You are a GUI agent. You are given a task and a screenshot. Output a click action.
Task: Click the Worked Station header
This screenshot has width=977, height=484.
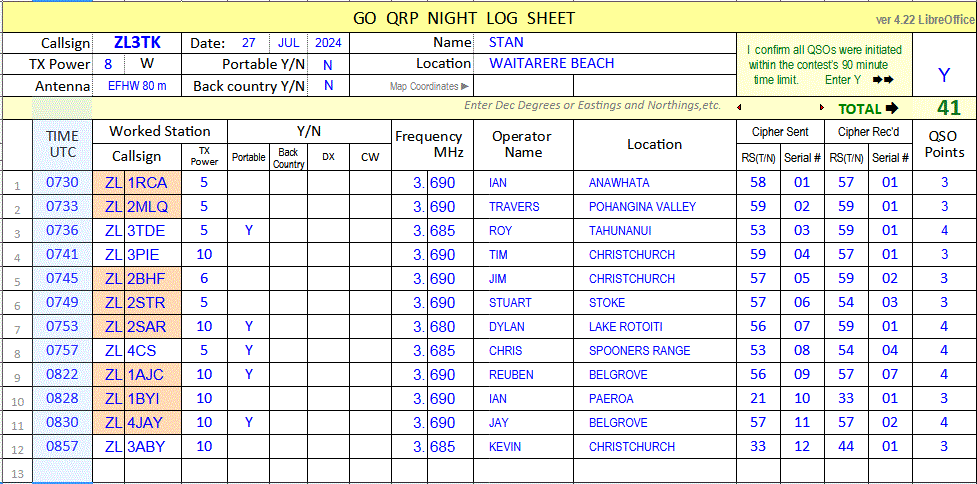pos(160,131)
